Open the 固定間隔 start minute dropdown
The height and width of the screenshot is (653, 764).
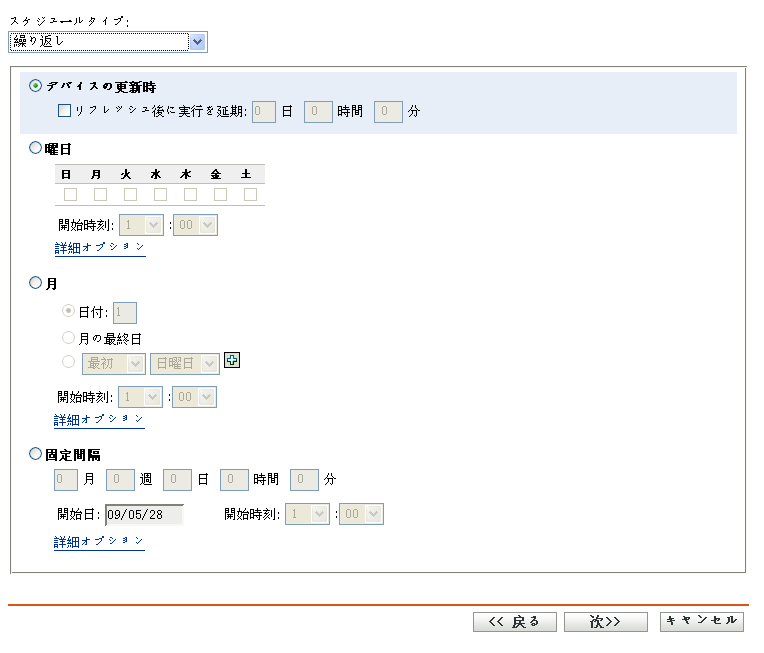(362, 514)
